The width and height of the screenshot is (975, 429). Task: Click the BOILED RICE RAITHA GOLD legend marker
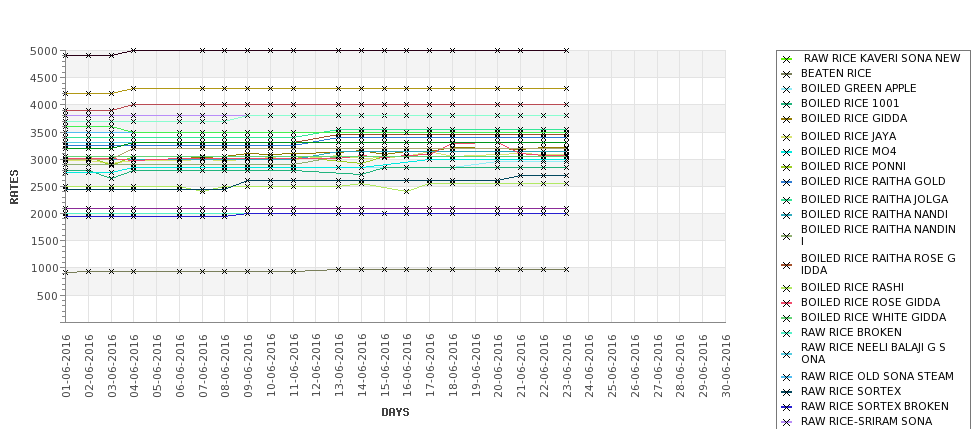tap(787, 182)
